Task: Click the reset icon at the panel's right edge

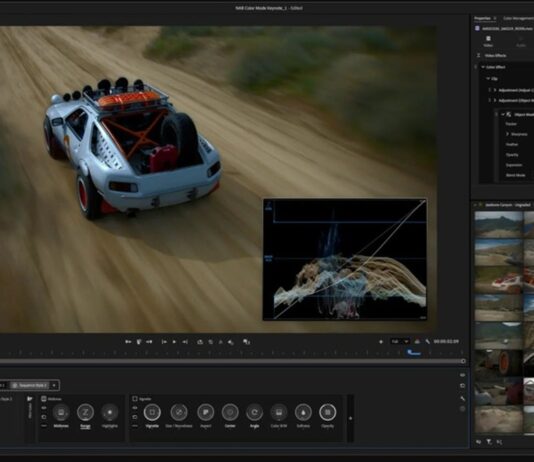Action: (462, 386)
